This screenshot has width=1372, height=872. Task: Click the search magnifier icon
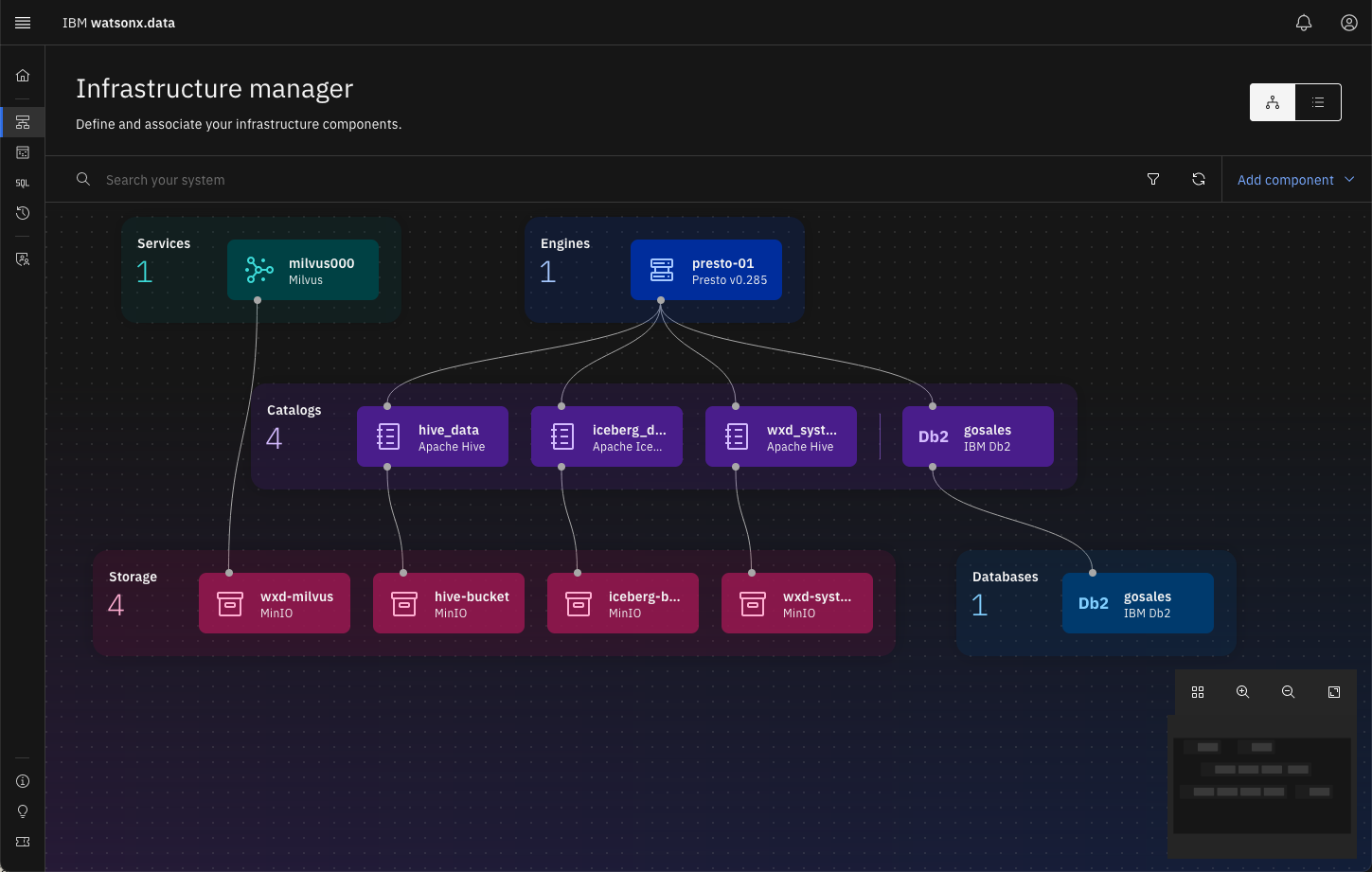(83, 179)
